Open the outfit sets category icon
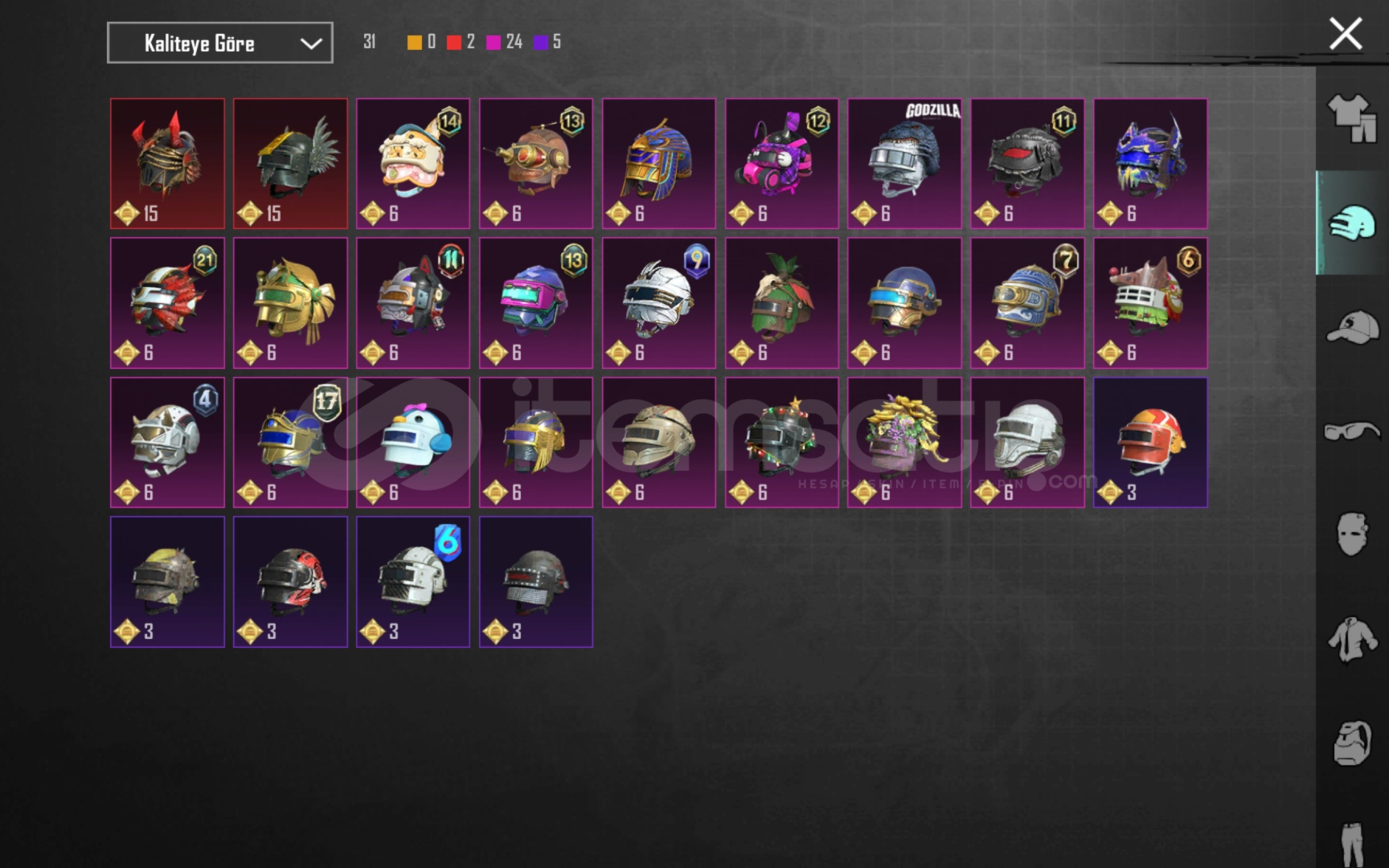This screenshot has width=1389, height=868. 1352,118
